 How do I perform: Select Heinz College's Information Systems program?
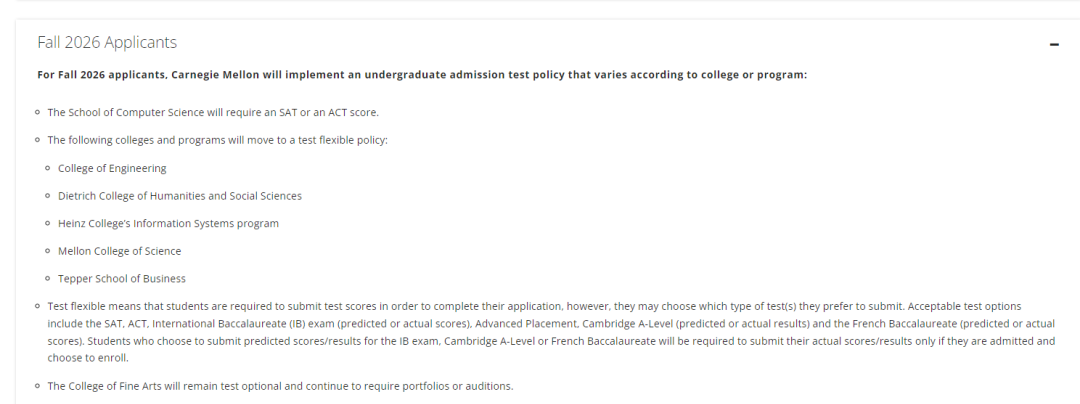[x=168, y=223]
